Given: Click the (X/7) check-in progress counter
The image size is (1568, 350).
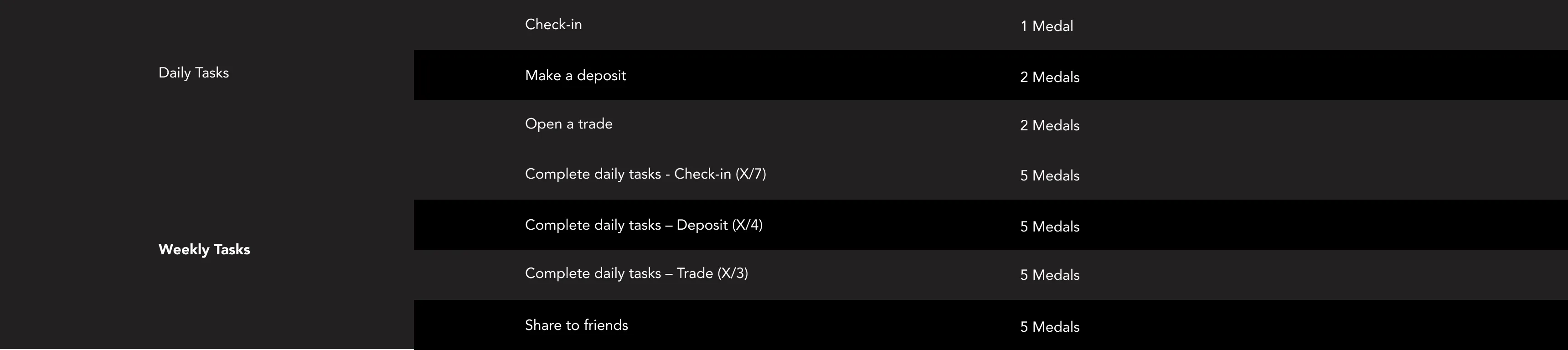Looking at the screenshot, I should tap(751, 174).
